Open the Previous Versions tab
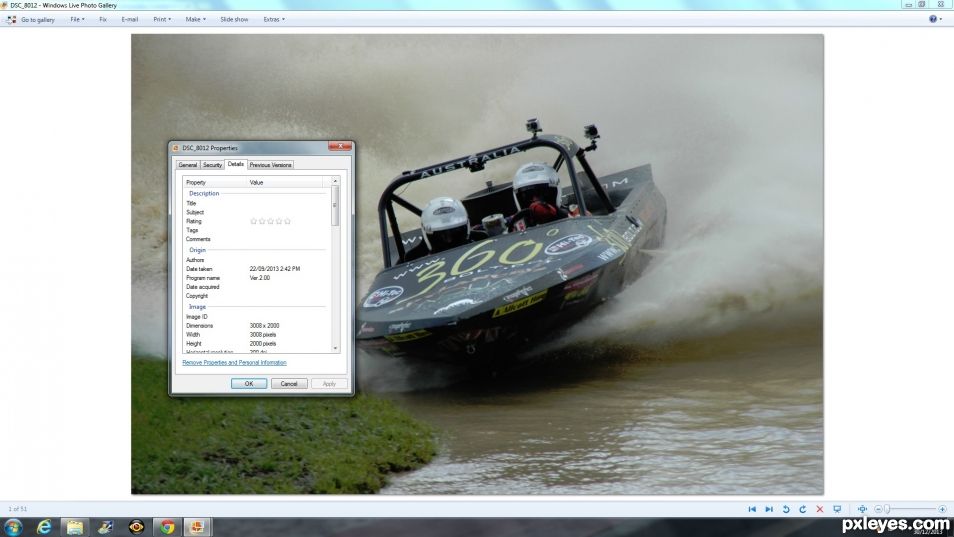 [x=270, y=165]
